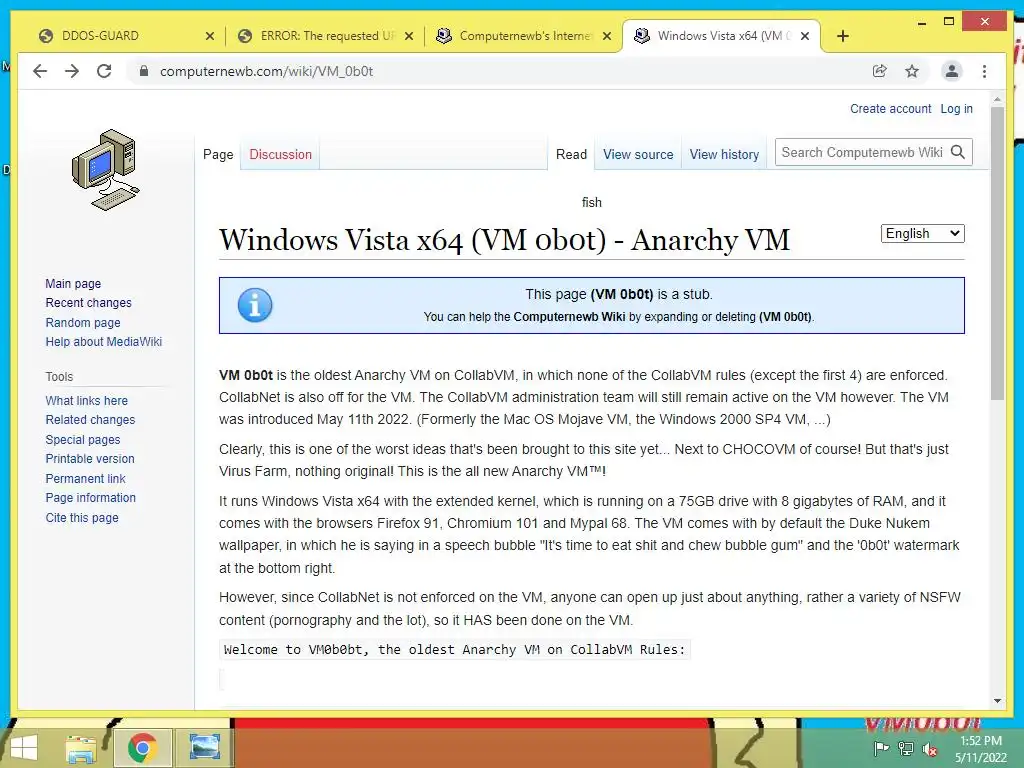Click the padlock site info icon

(x=144, y=71)
